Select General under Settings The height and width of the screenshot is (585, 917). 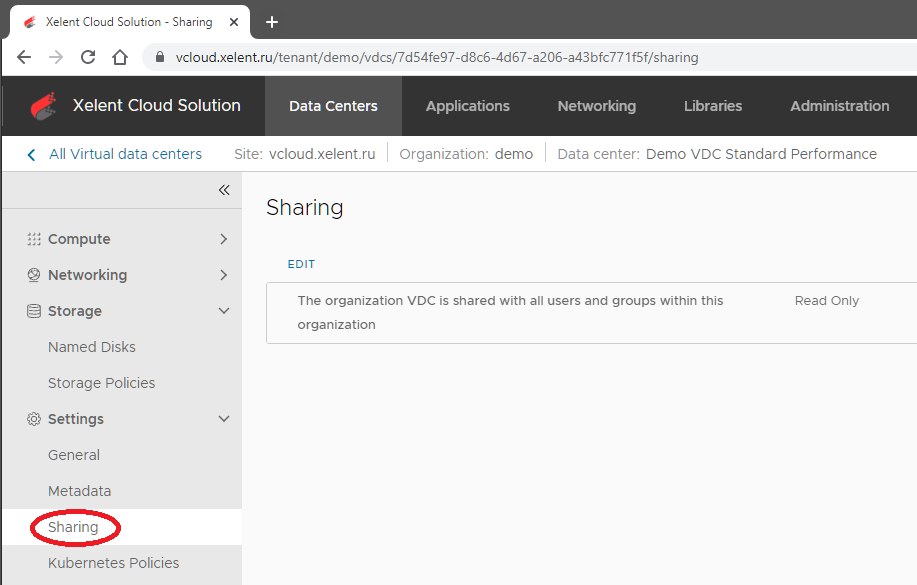tap(74, 455)
